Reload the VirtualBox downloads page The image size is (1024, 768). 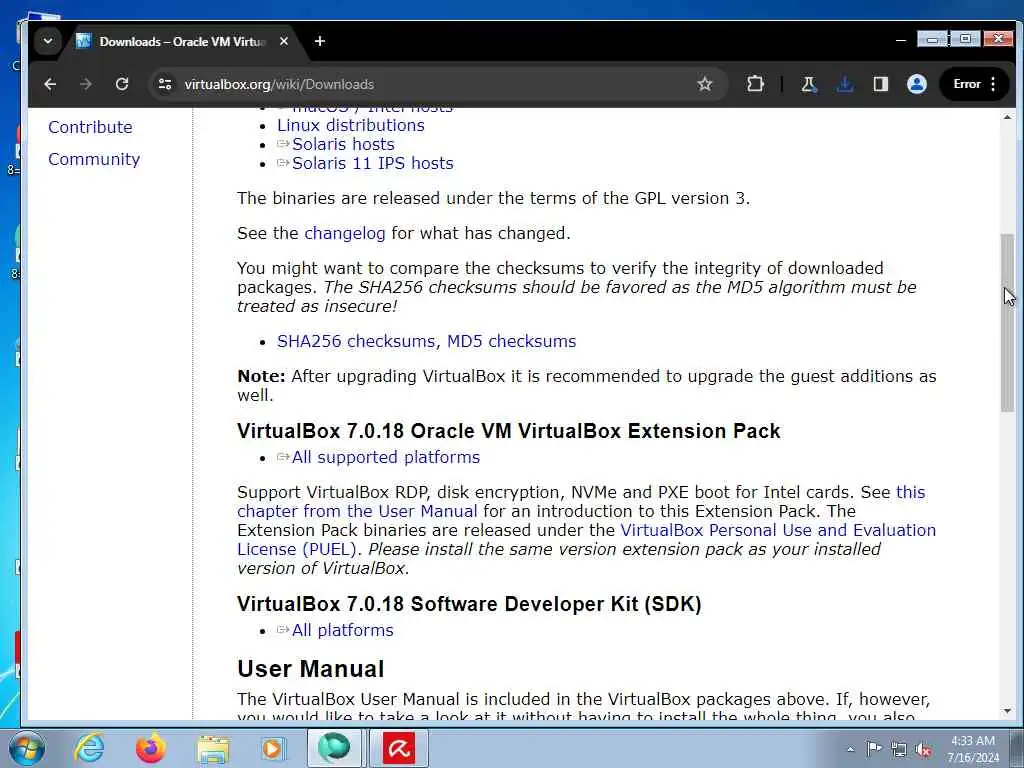(x=122, y=84)
